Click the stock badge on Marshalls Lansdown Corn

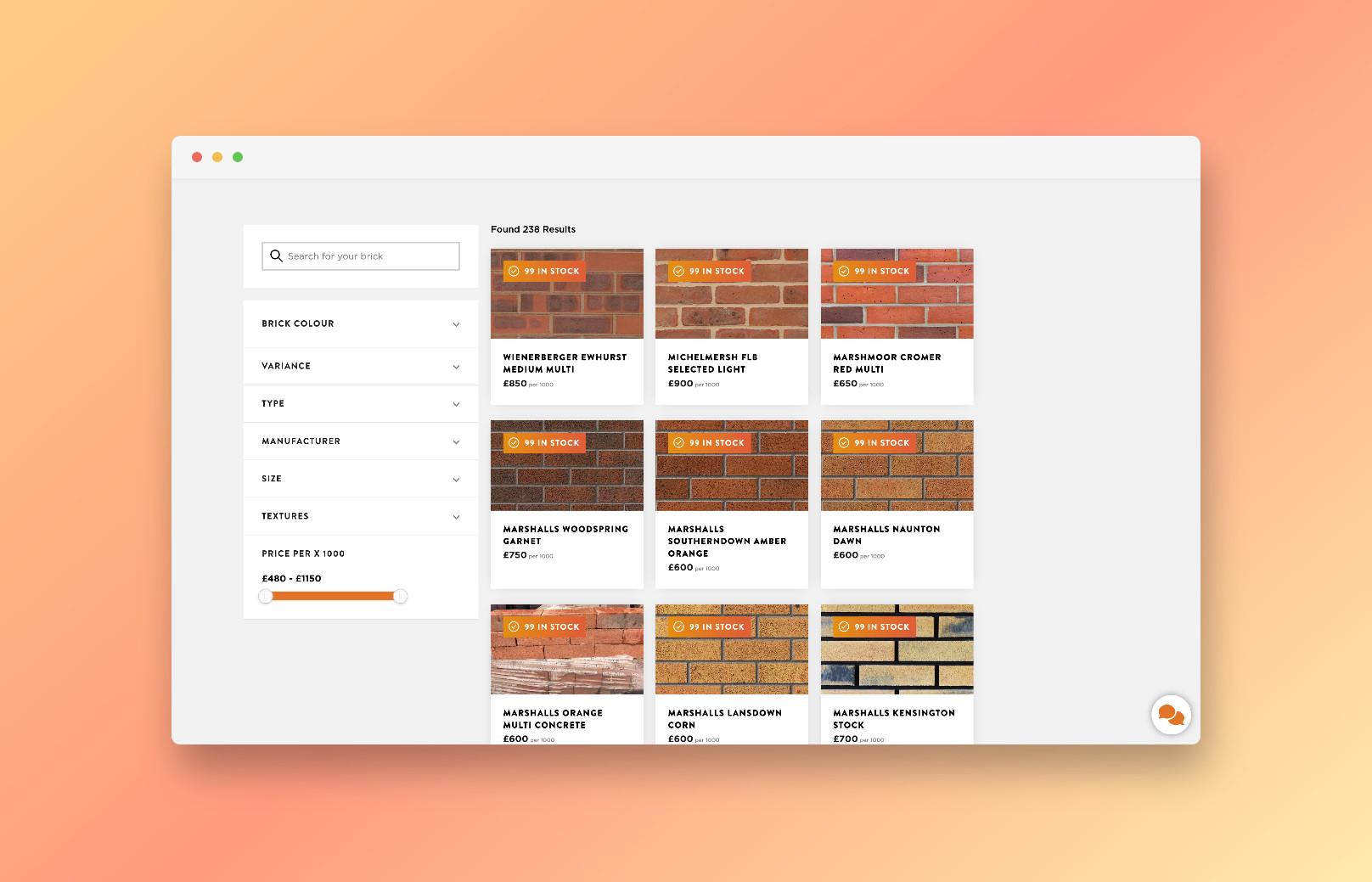click(708, 627)
